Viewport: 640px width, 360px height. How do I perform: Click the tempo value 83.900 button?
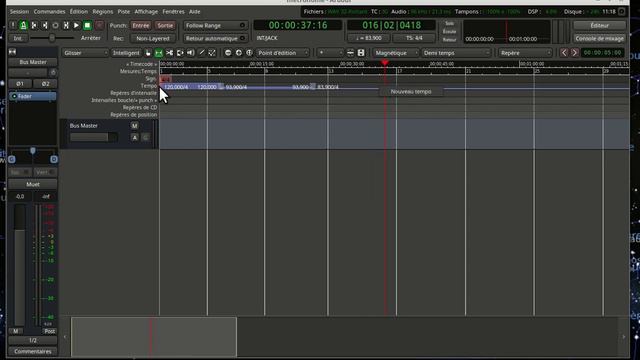pos(369,38)
